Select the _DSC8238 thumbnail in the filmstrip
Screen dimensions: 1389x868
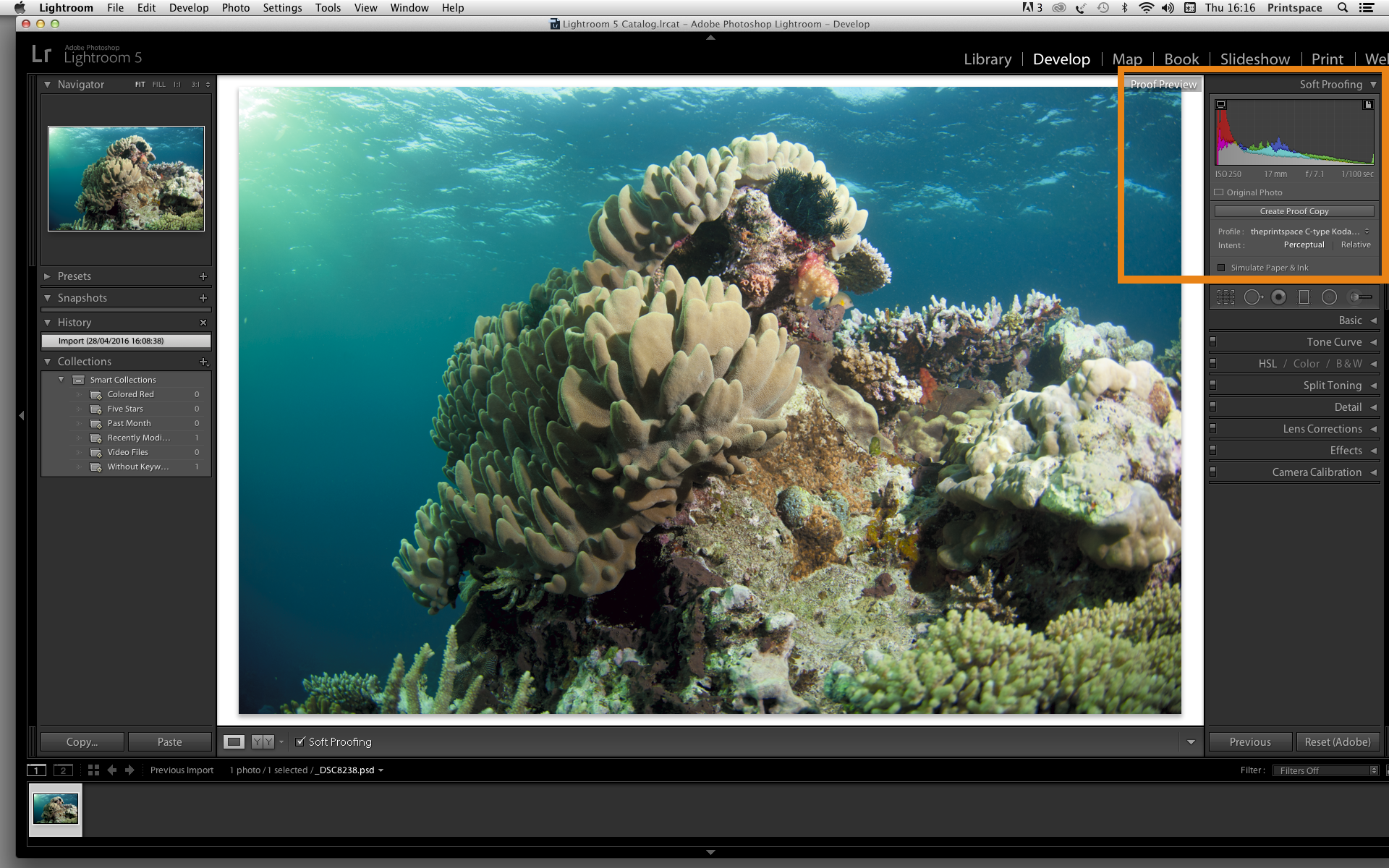point(54,809)
